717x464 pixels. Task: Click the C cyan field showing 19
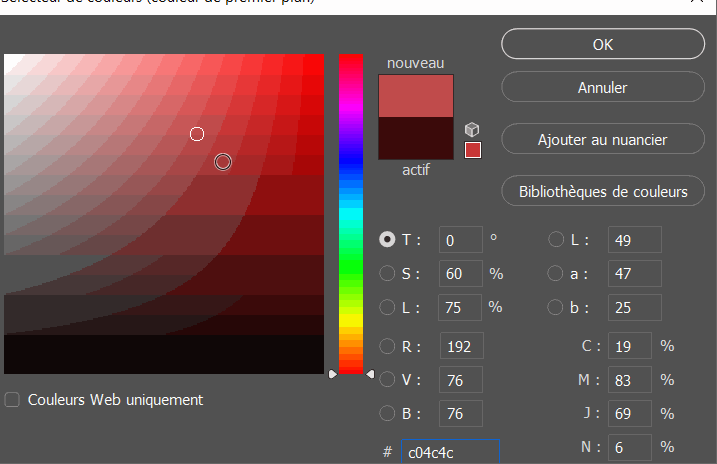pos(630,346)
